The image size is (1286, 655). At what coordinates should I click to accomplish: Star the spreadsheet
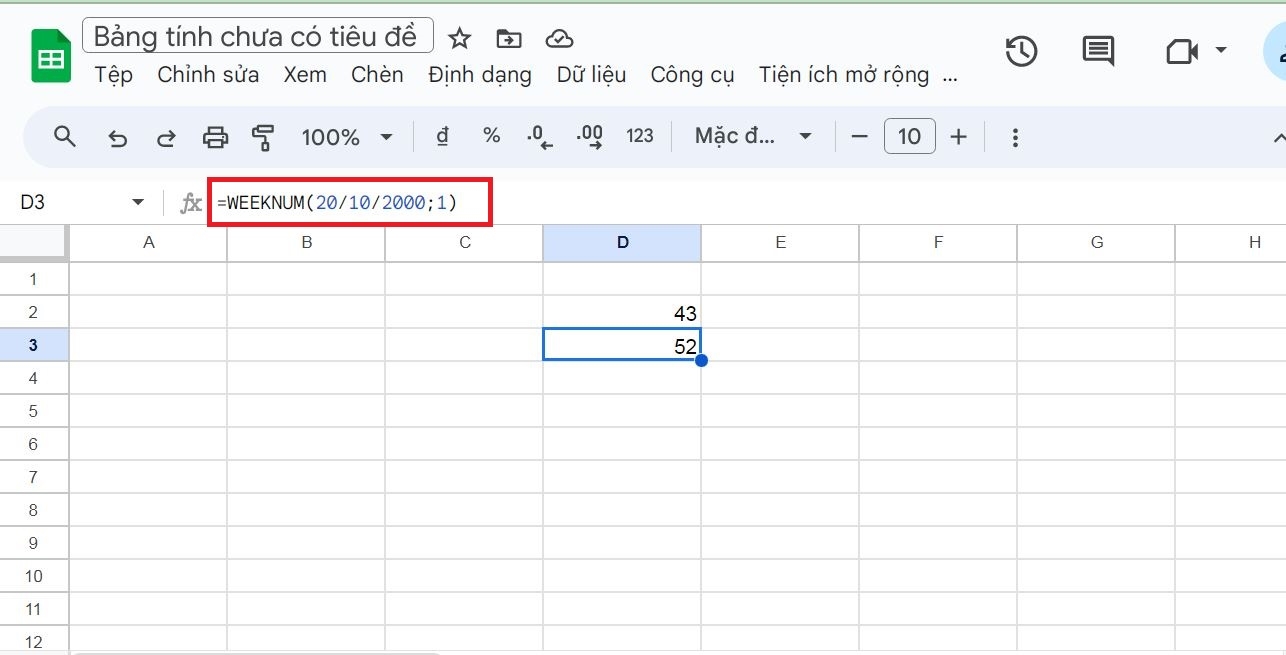click(x=459, y=39)
